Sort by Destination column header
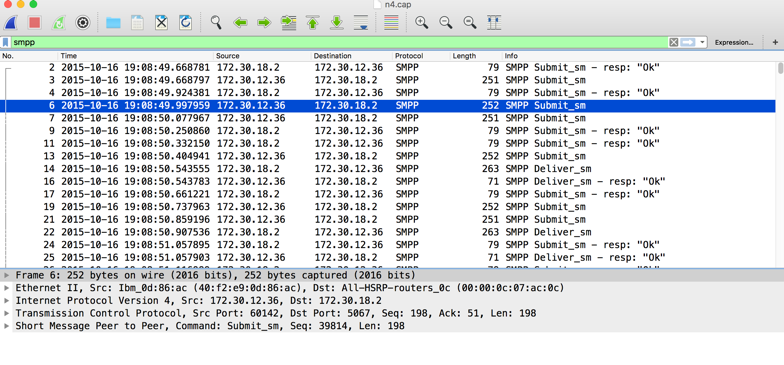The height and width of the screenshot is (365, 784). coord(352,56)
